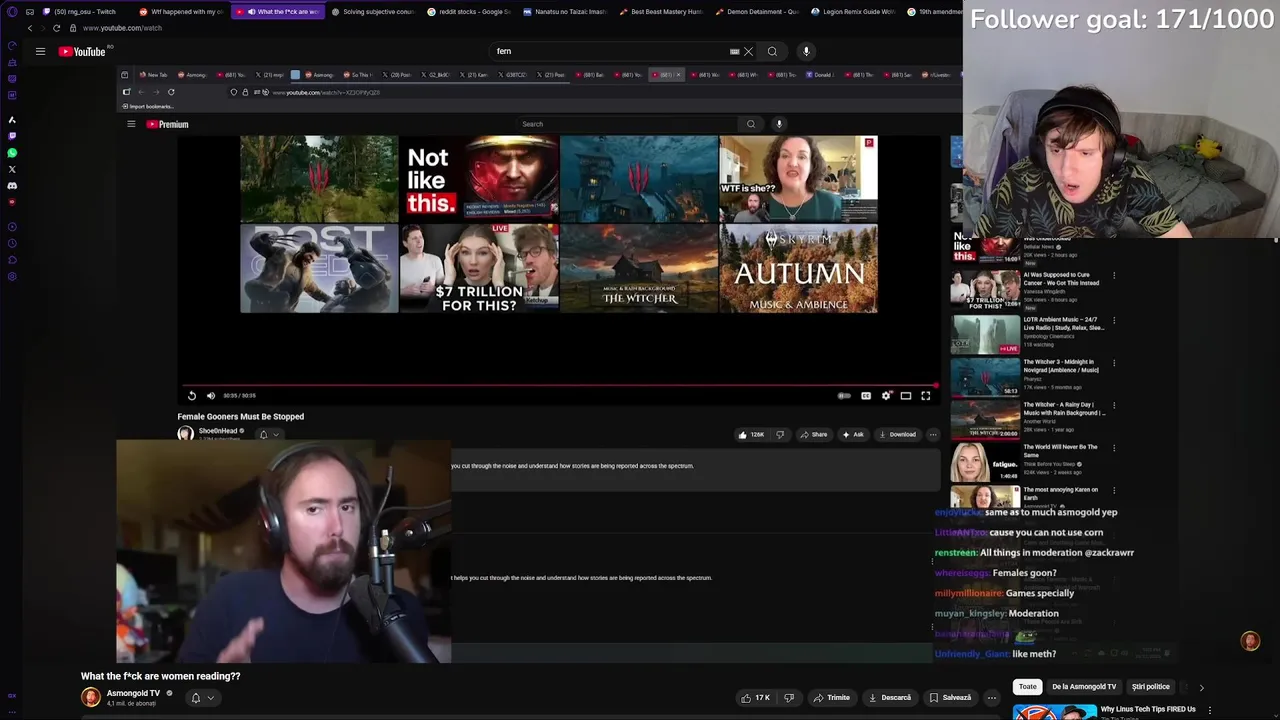The height and width of the screenshot is (720, 1280).
Task: Click the magnifier search button beside 'fern'
Action: click(772, 51)
